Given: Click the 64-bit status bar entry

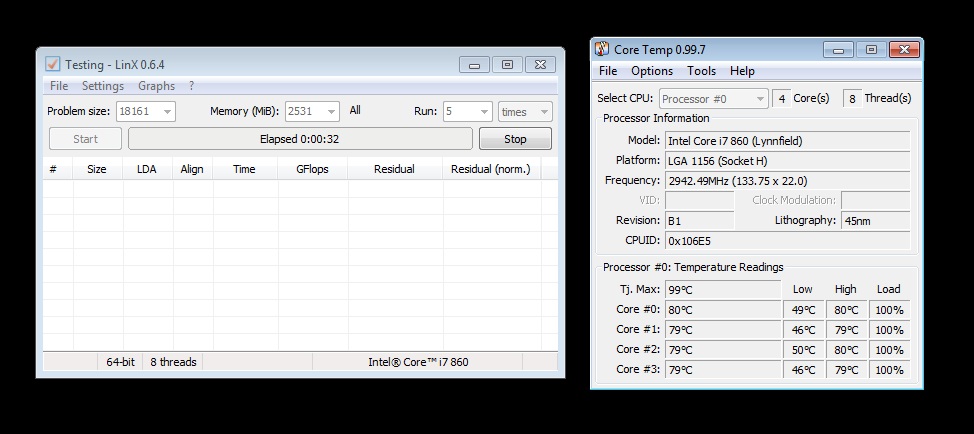Looking at the screenshot, I should pyautogui.click(x=121, y=362).
